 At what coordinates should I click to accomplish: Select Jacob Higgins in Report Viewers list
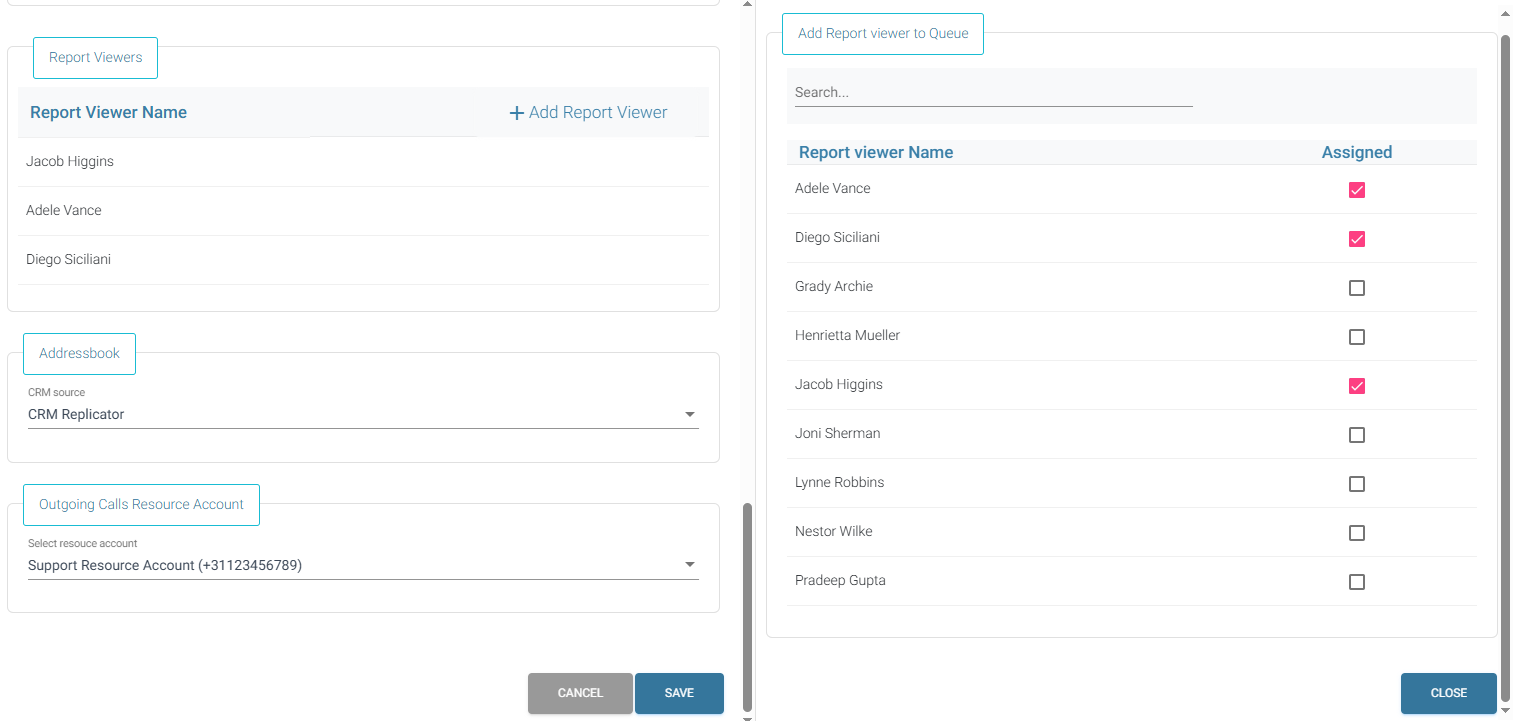tap(70, 161)
